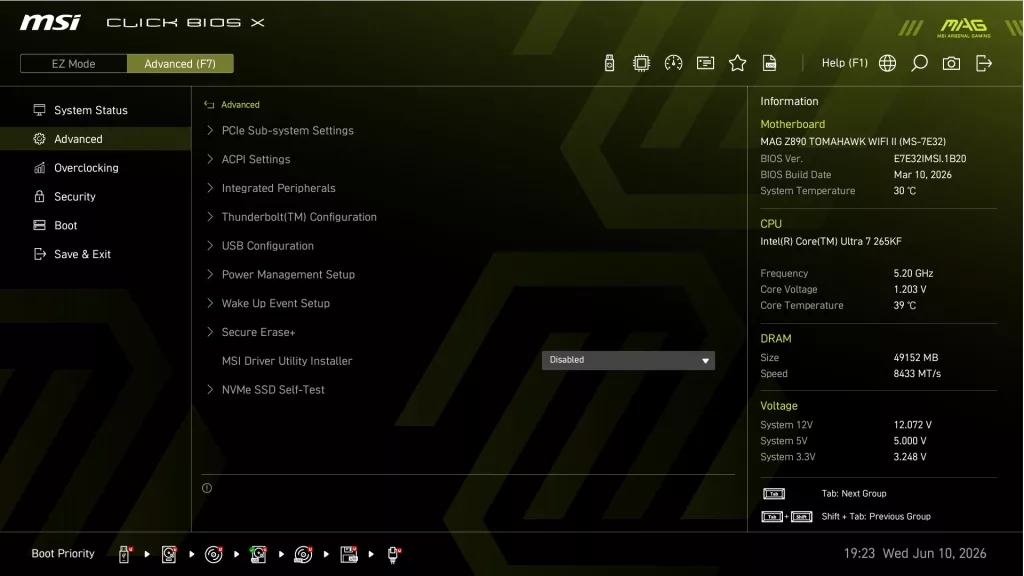
Task: Click back arrow next to Advanced breadcrumb
Action: coord(209,104)
